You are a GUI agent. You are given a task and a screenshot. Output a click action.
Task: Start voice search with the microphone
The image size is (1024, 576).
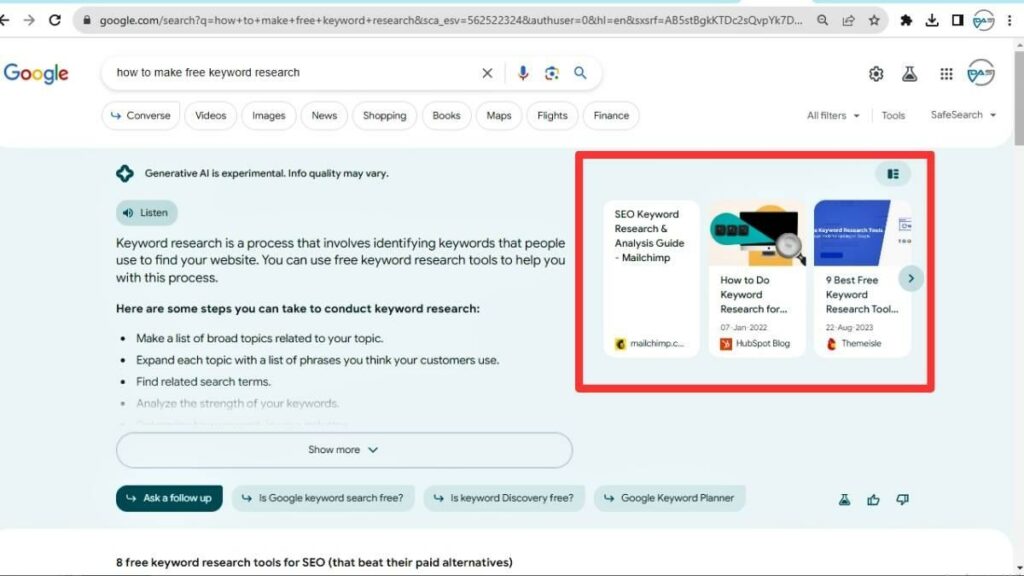point(522,73)
